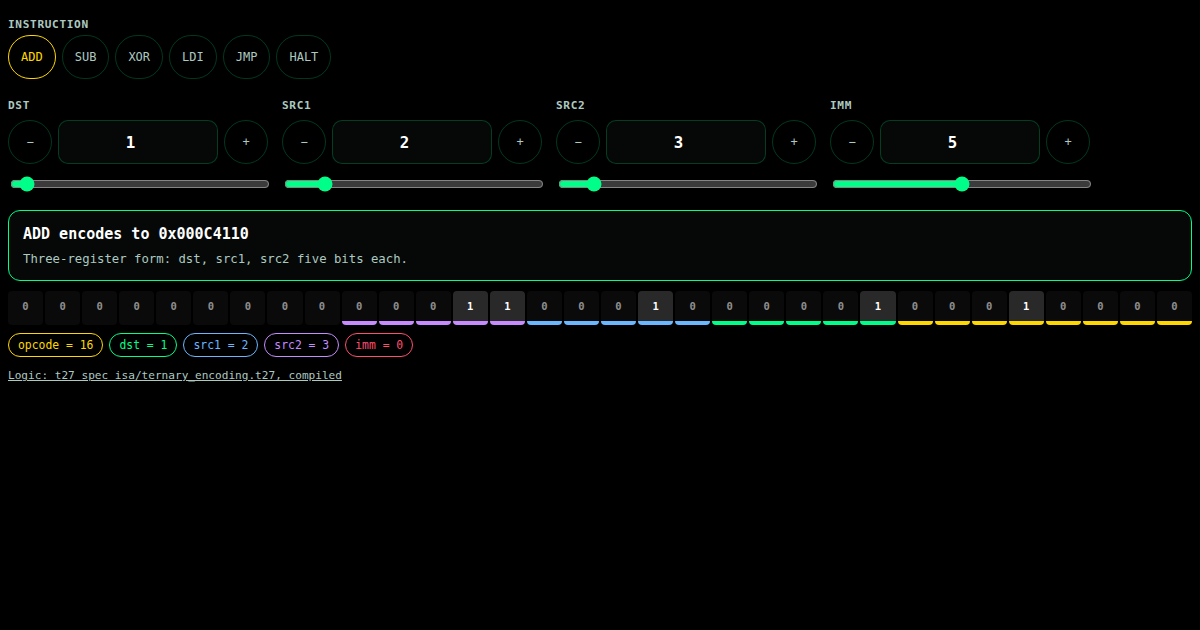Click the 'dst = 1' field chip
The image size is (1200, 630).
tap(143, 345)
